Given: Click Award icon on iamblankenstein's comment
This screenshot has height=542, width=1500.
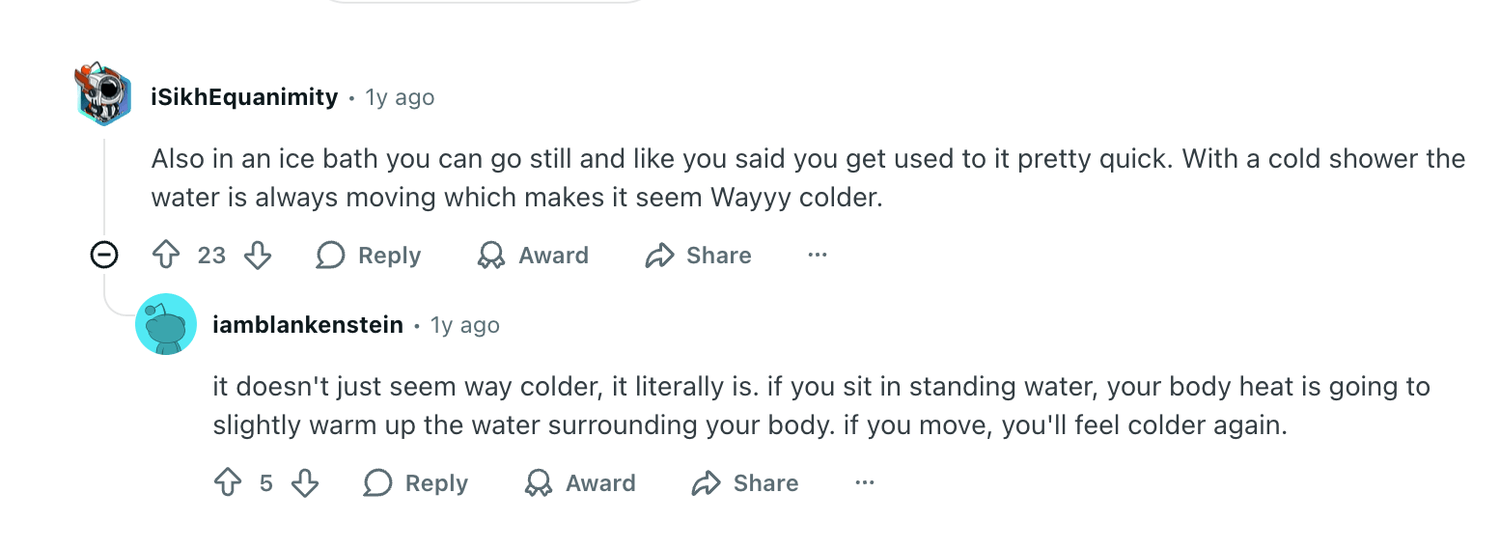Looking at the screenshot, I should (x=539, y=483).
